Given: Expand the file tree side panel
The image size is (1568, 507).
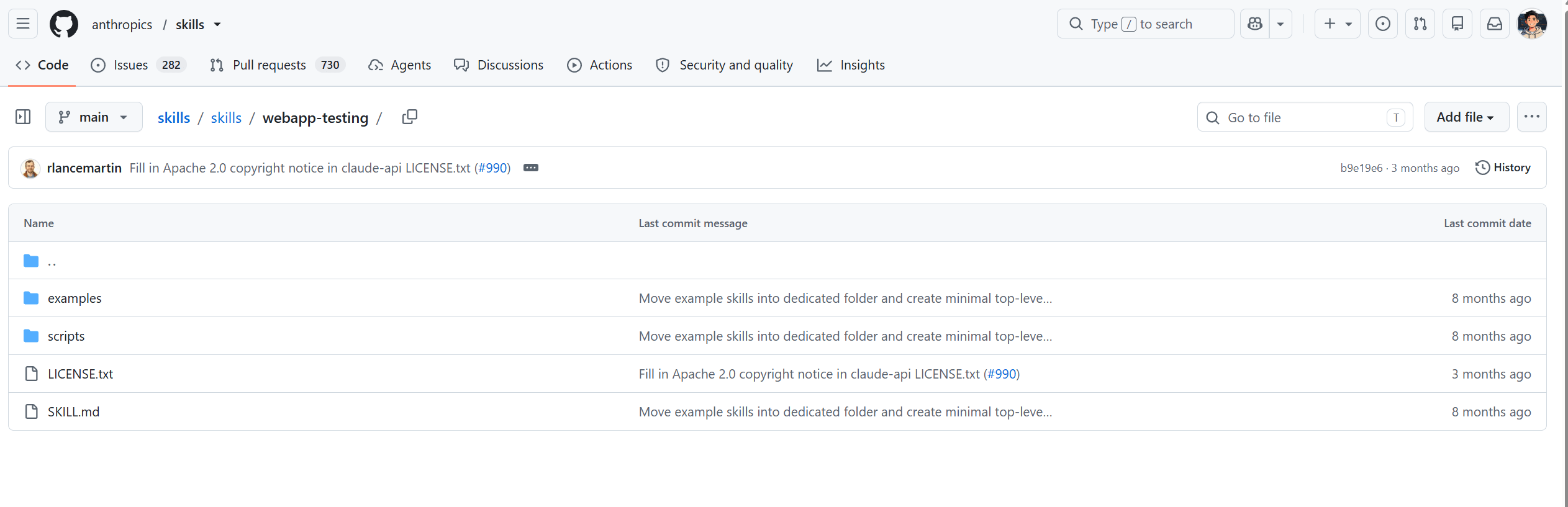Looking at the screenshot, I should pyautogui.click(x=23, y=117).
